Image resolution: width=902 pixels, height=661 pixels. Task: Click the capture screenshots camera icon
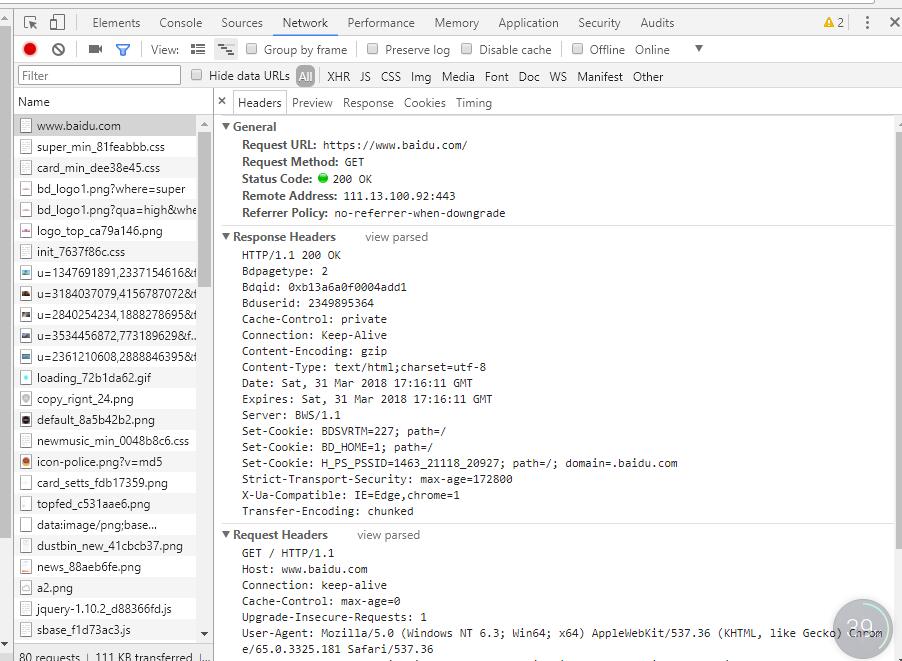point(95,49)
